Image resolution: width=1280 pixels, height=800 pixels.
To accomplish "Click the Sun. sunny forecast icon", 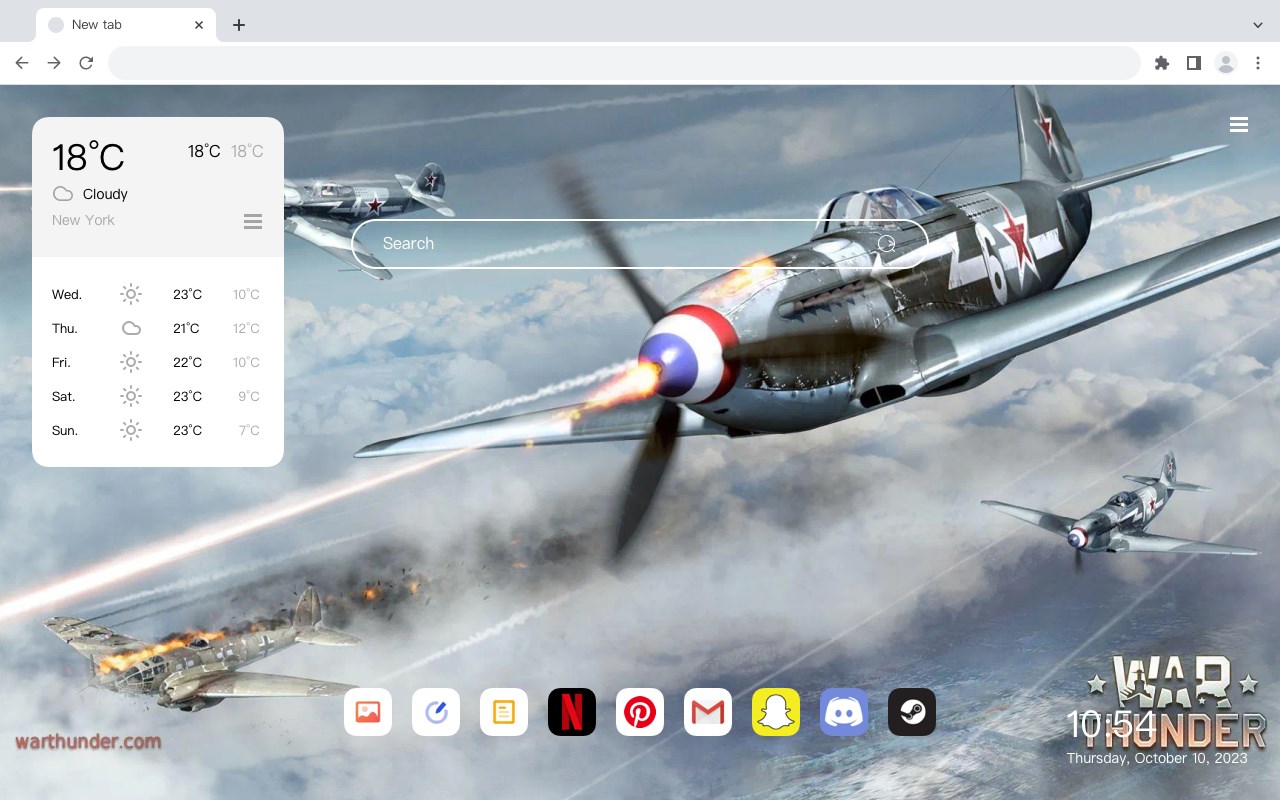I will (x=131, y=430).
